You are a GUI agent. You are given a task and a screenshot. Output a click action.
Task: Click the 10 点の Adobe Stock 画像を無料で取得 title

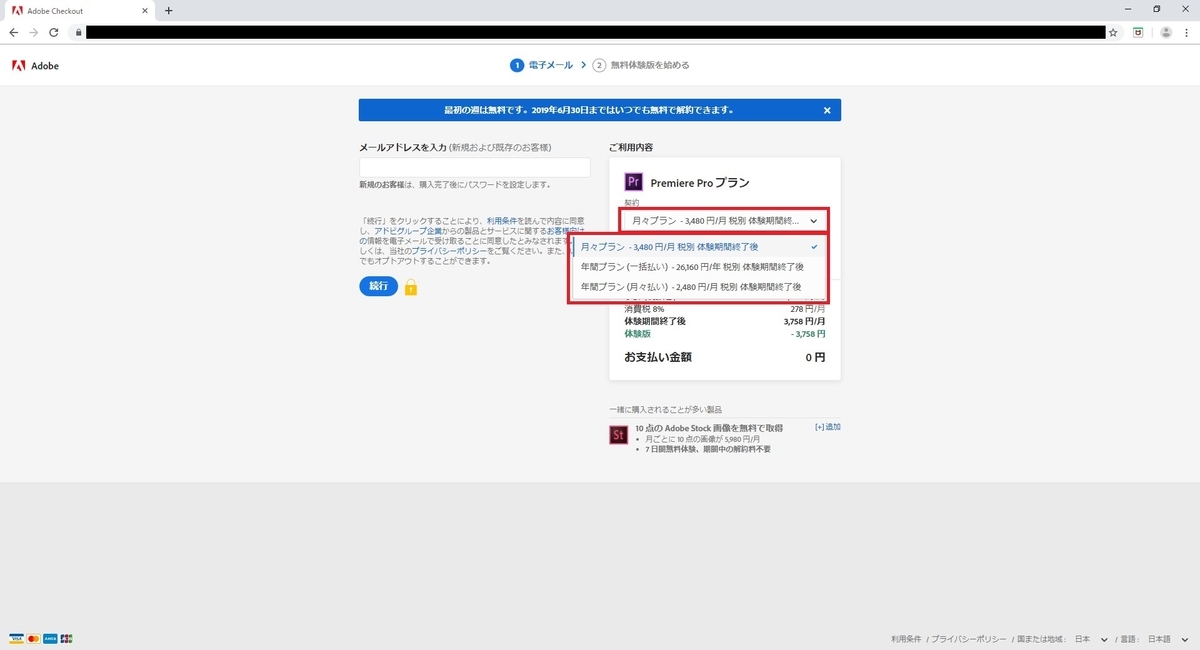point(709,427)
